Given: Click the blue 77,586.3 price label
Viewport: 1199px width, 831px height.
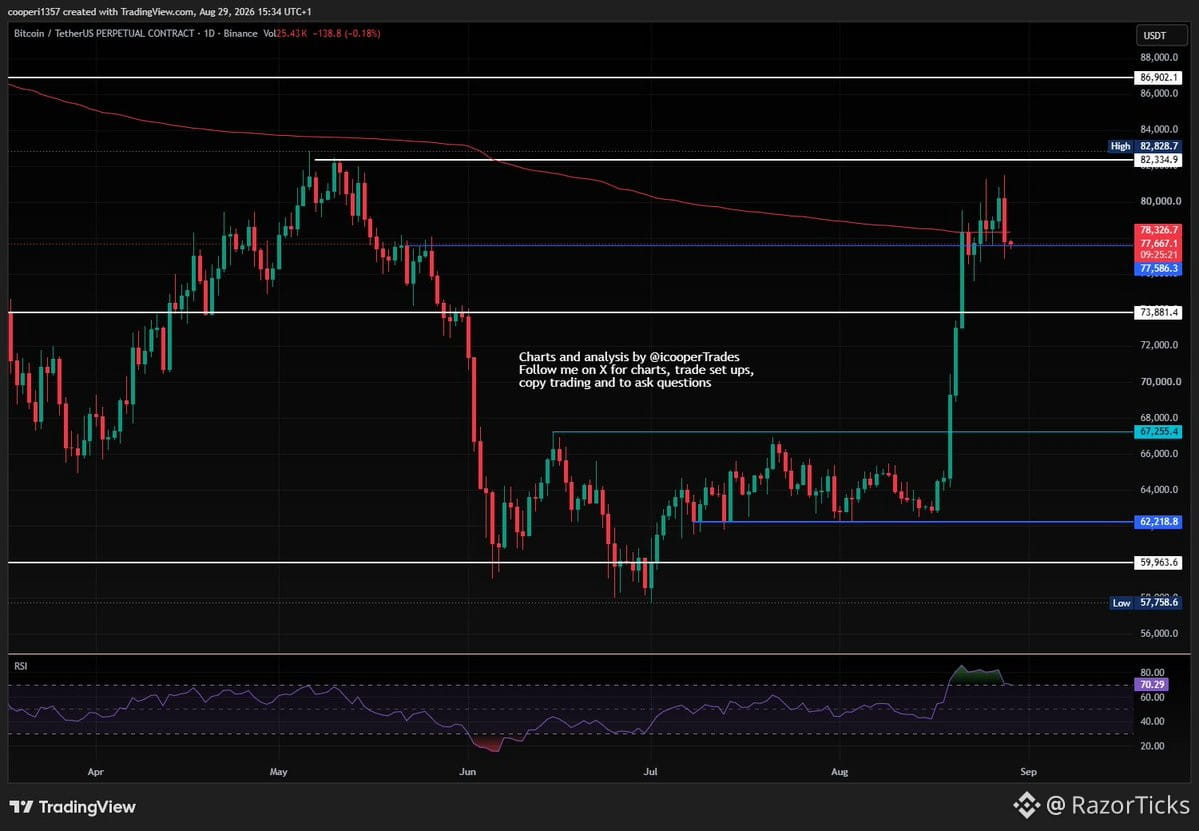Looking at the screenshot, I should (x=1158, y=269).
